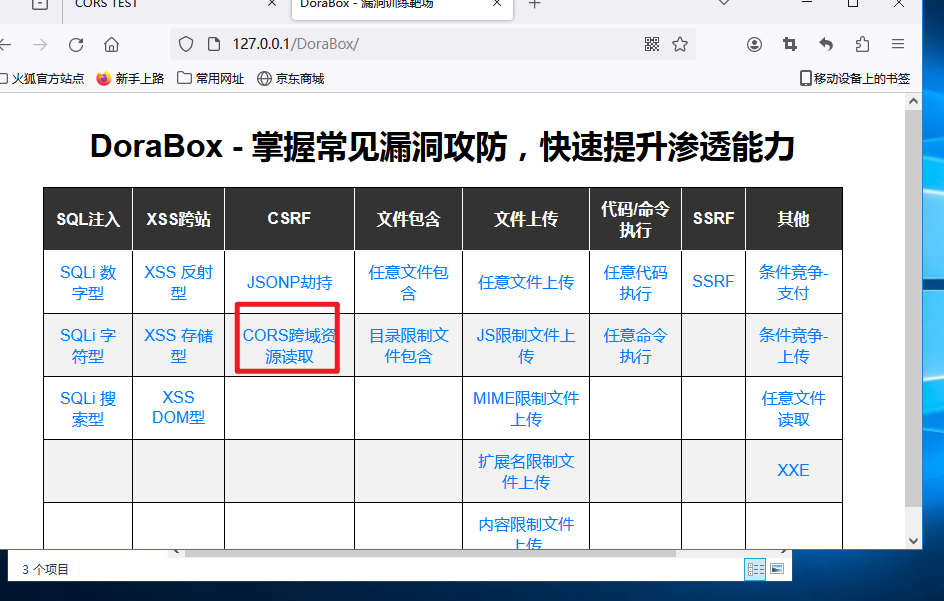Open the XSS 反射型 link
Screen dimensions: 944x601
178,283
